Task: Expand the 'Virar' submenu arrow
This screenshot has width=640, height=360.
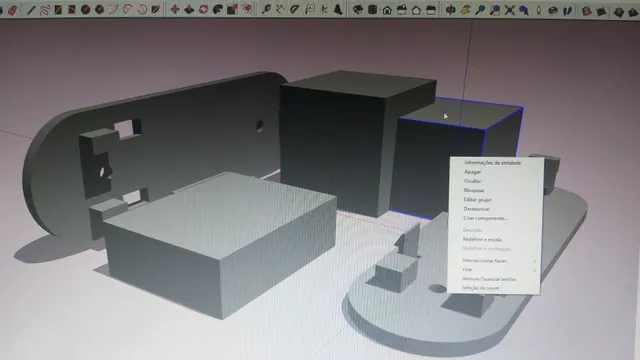Action: (534, 270)
